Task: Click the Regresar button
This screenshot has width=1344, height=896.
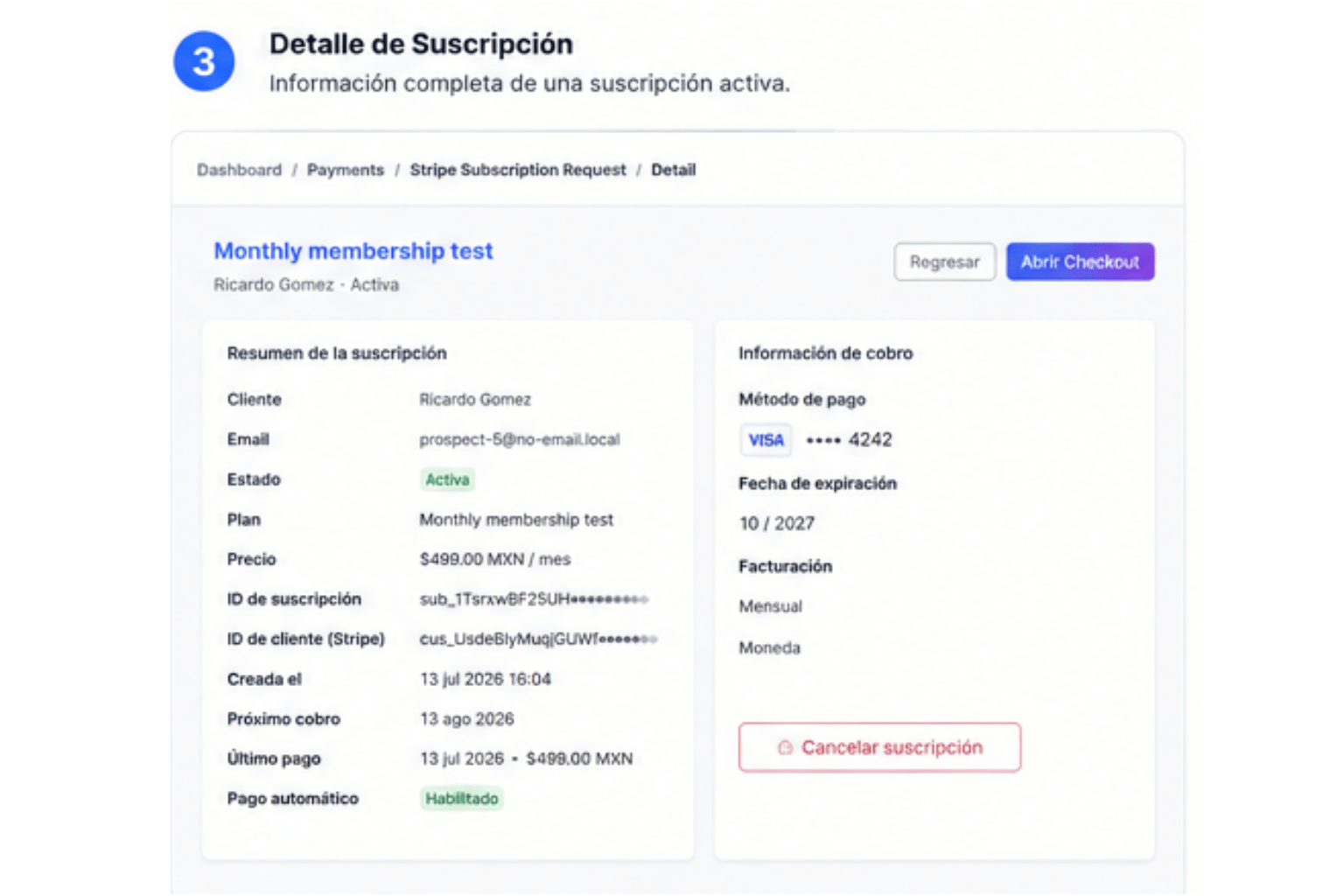Action: click(x=945, y=262)
